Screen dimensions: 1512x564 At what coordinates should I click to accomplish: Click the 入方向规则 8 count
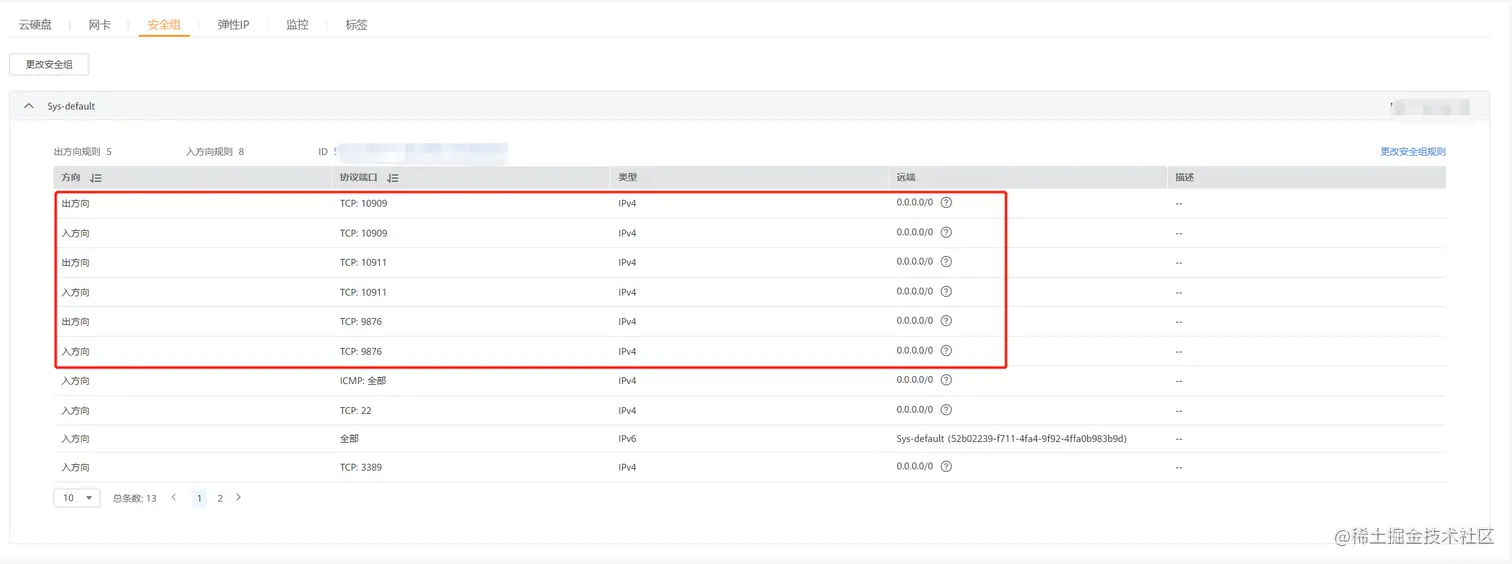(x=215, y=152)
